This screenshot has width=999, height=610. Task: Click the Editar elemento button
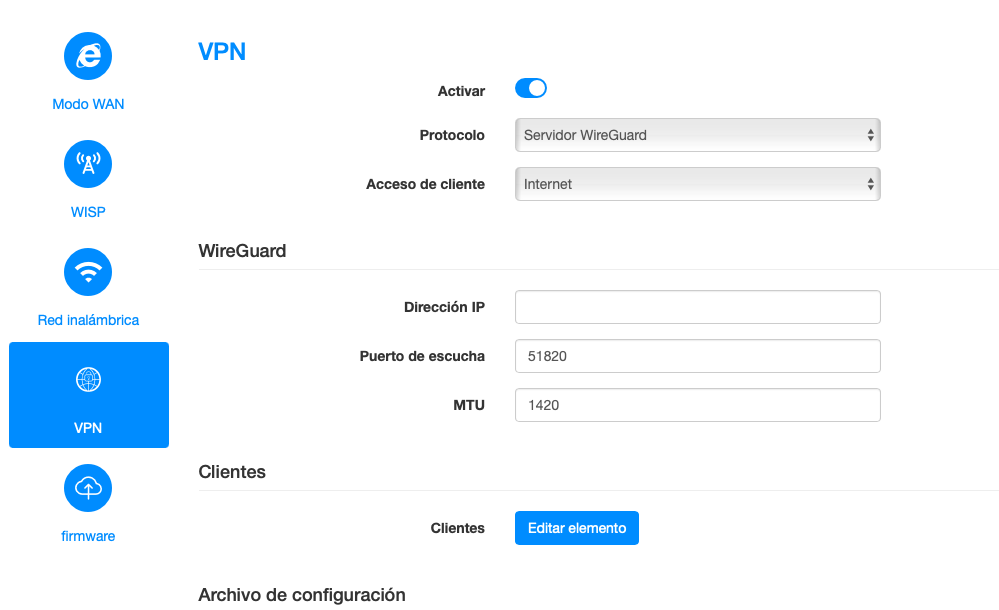coord(576,528)
